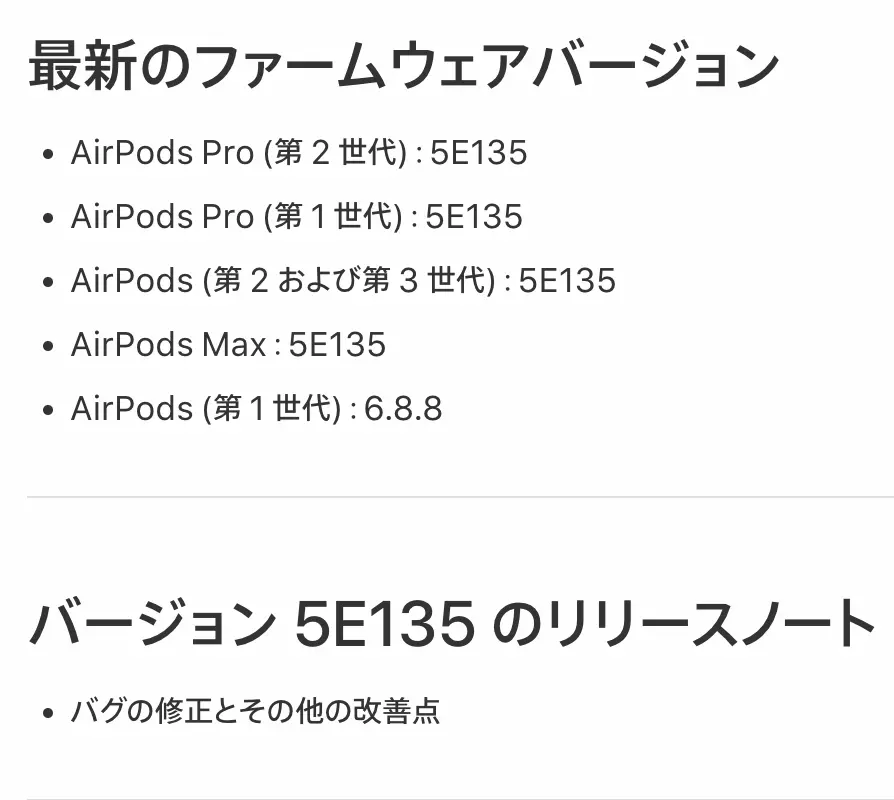
Task: Click the 6.8.8 firmware version text
Action: click(403, 409)
